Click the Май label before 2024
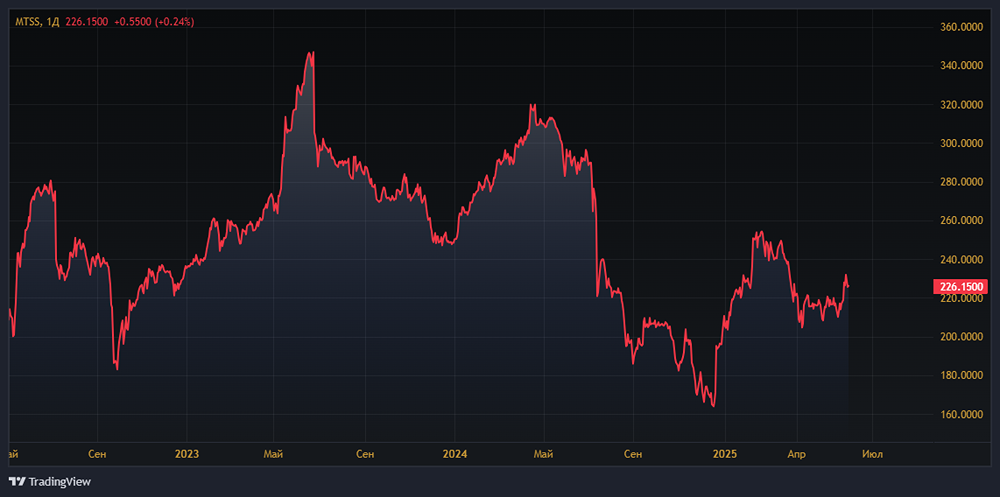1000x497 pixels. [274, 454]
